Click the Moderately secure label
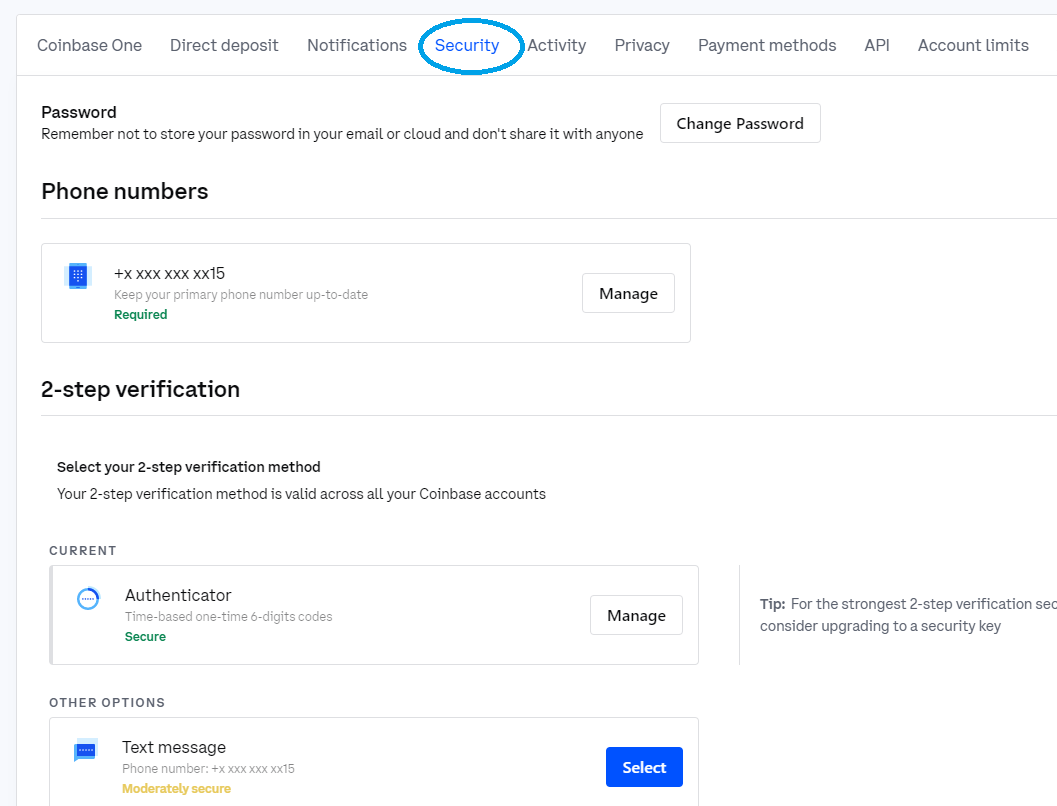The image size is (1057, 806). pyautogui.click(x=177, y=788)
